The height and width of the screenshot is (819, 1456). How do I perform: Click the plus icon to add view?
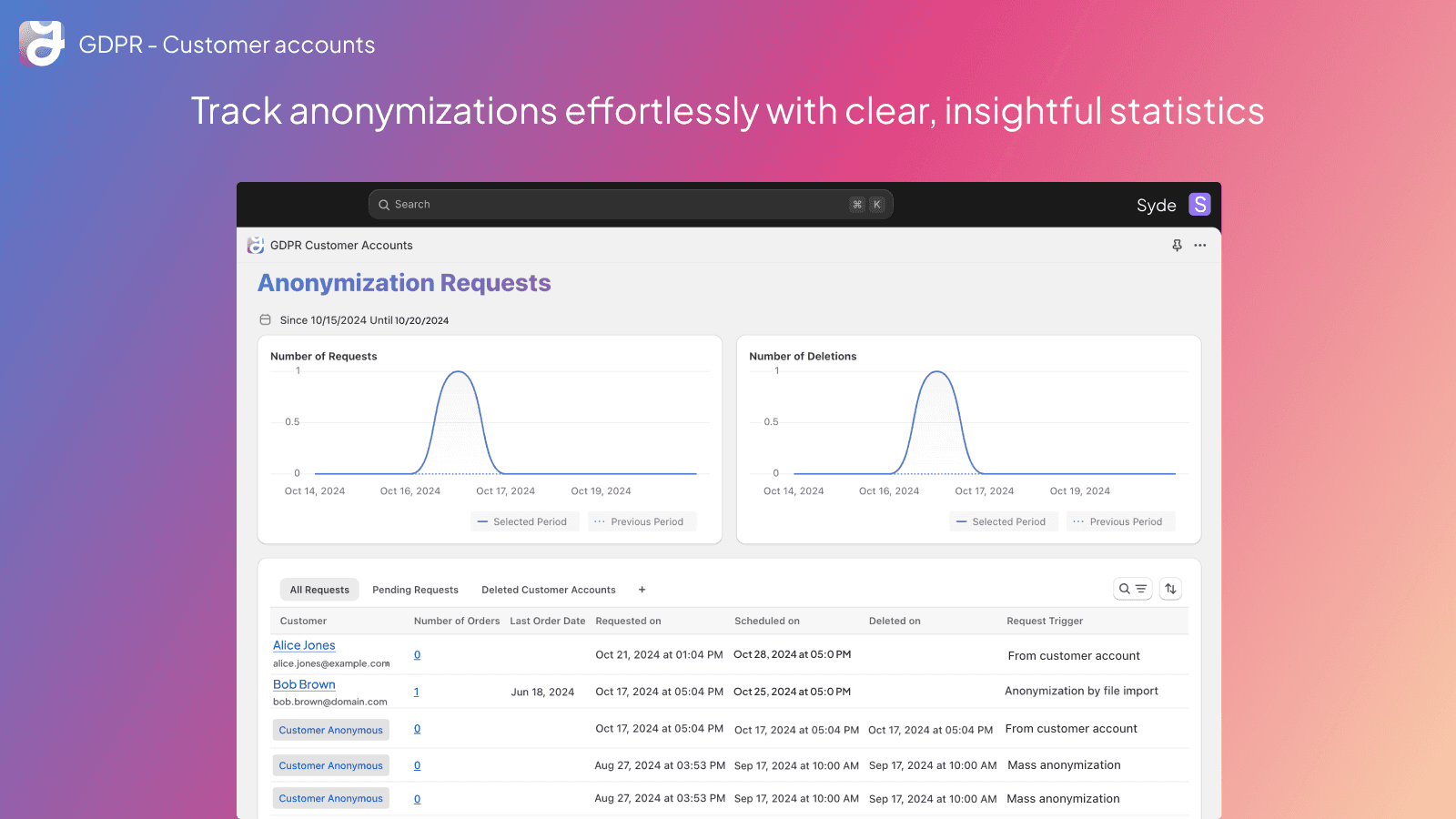pos(642,590)
